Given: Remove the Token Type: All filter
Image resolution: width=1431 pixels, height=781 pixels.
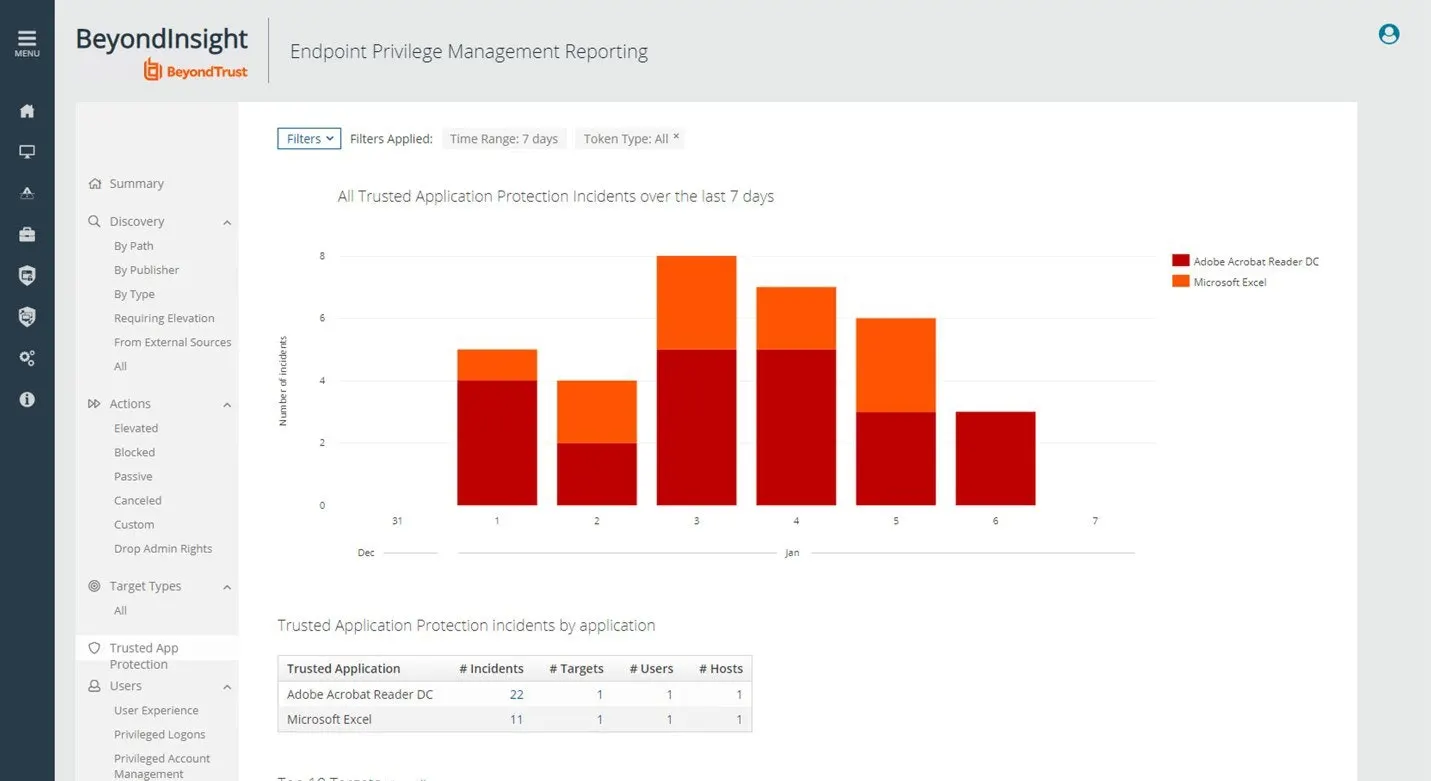Looking at the screenshot, I should coord(676,136).
